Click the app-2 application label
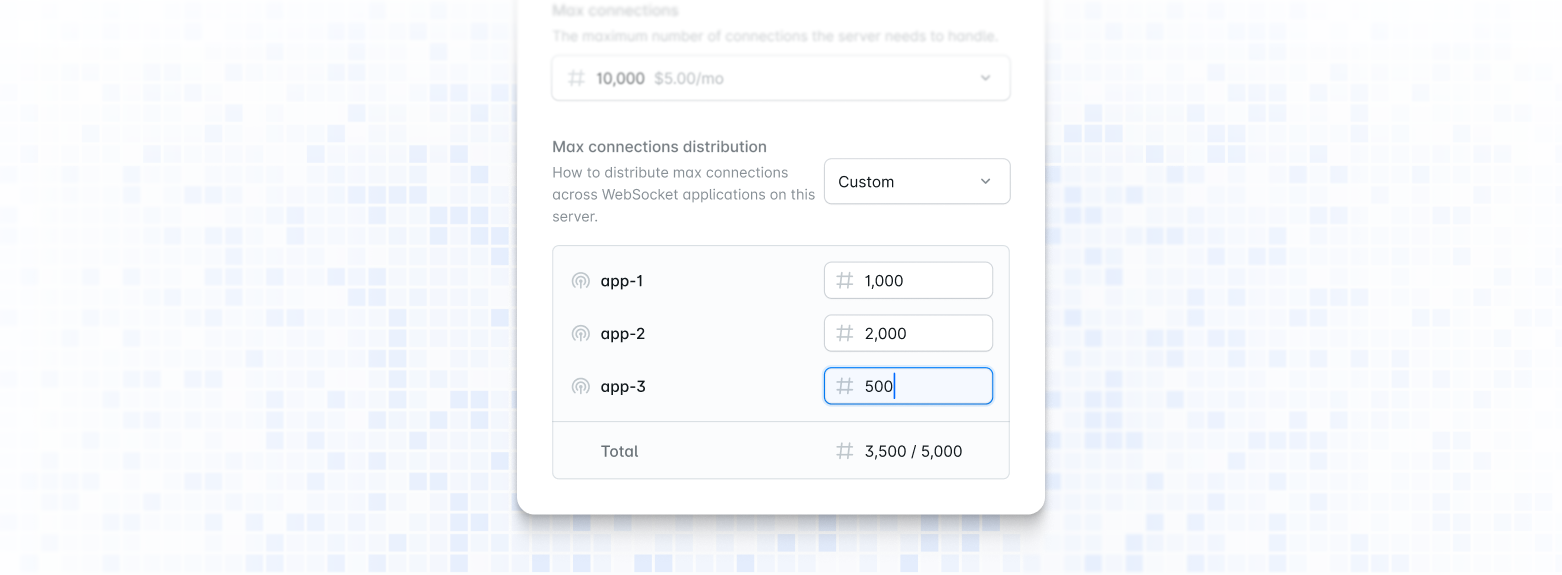The image size is (1562, 575). (622, 334)
